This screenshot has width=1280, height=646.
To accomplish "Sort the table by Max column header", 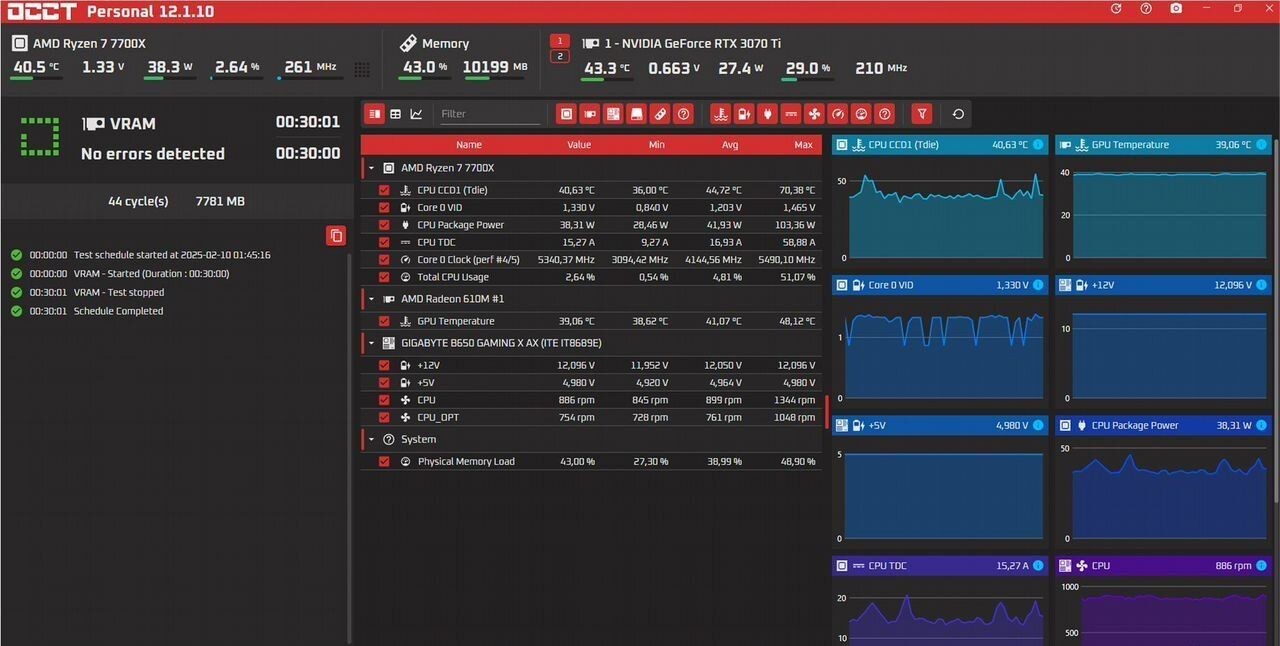I will click(x=803, y=145).
